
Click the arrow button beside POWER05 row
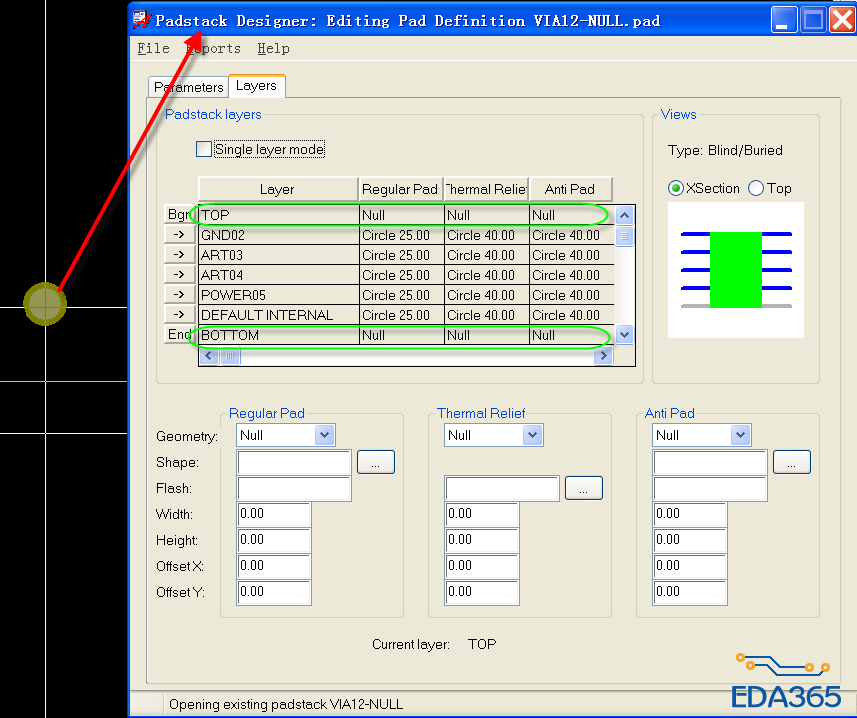tap(180, 295)
